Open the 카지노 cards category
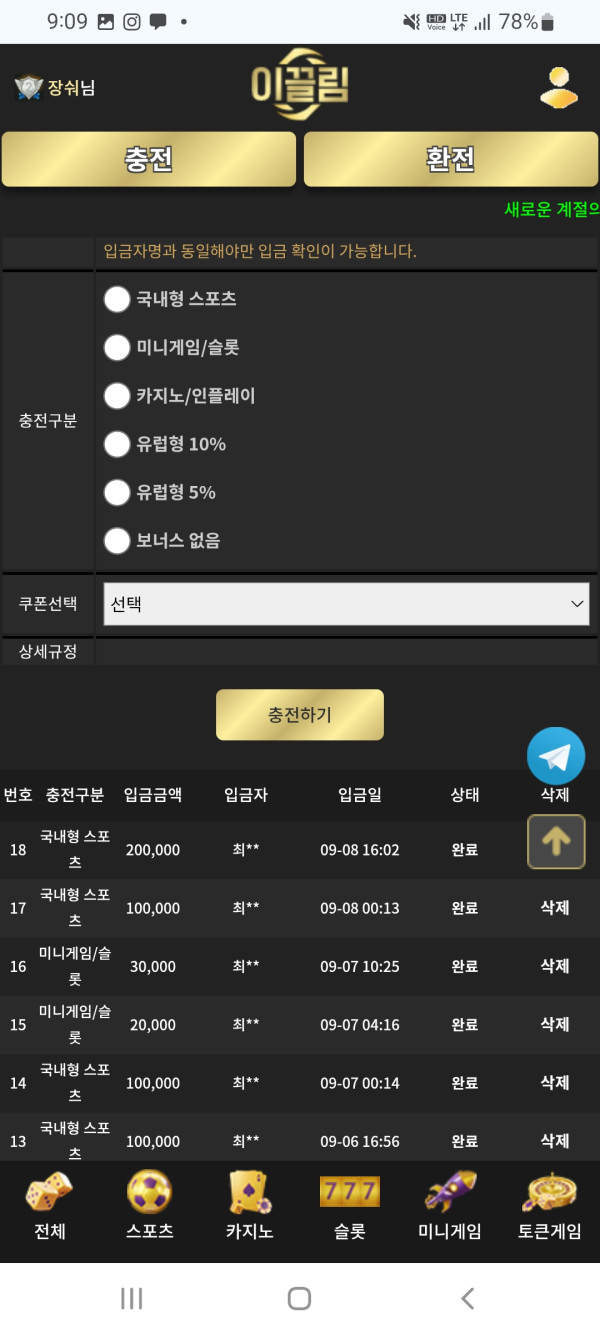Image resolution: width=600 pixels, height=1333 pixels. click(x=249, y=1206)
